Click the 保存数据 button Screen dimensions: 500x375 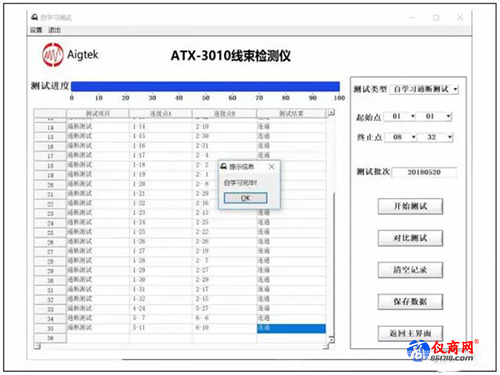pos(410,302)
